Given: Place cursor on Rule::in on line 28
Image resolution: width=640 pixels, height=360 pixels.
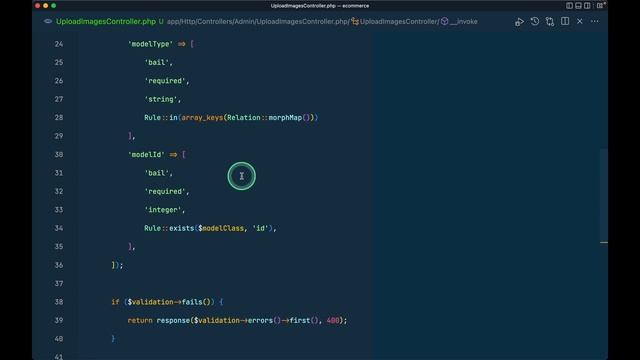Looking at the screenshot, I should (161, 118).
